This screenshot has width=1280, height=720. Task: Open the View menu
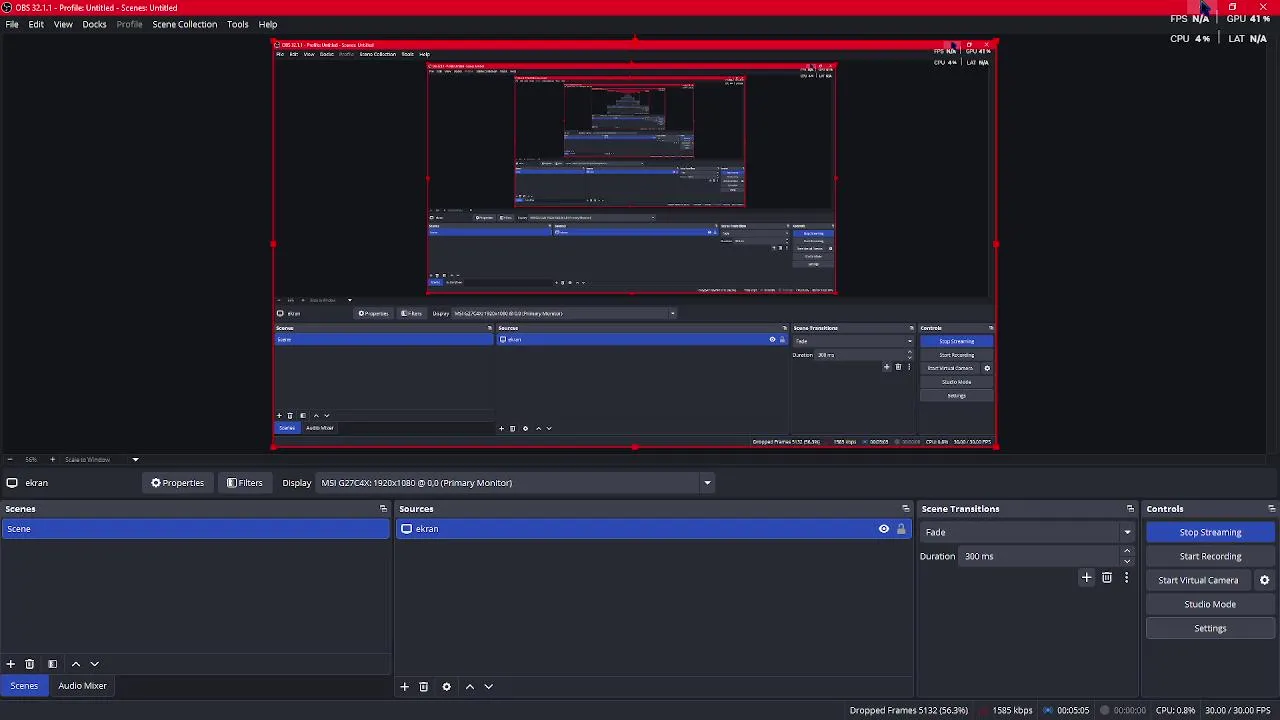(x=63, y=24)
